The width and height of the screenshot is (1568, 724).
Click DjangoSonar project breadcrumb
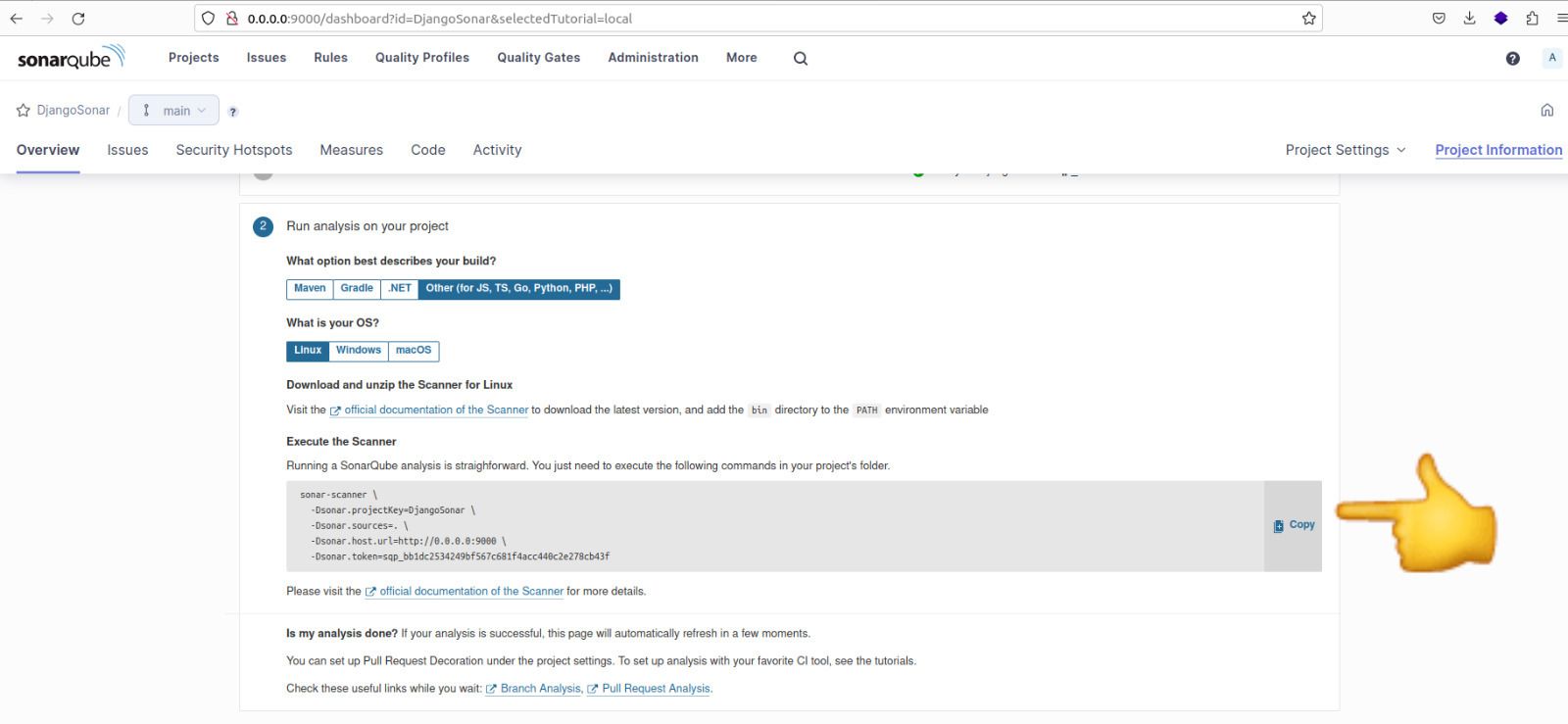click(x=73, y=110)
